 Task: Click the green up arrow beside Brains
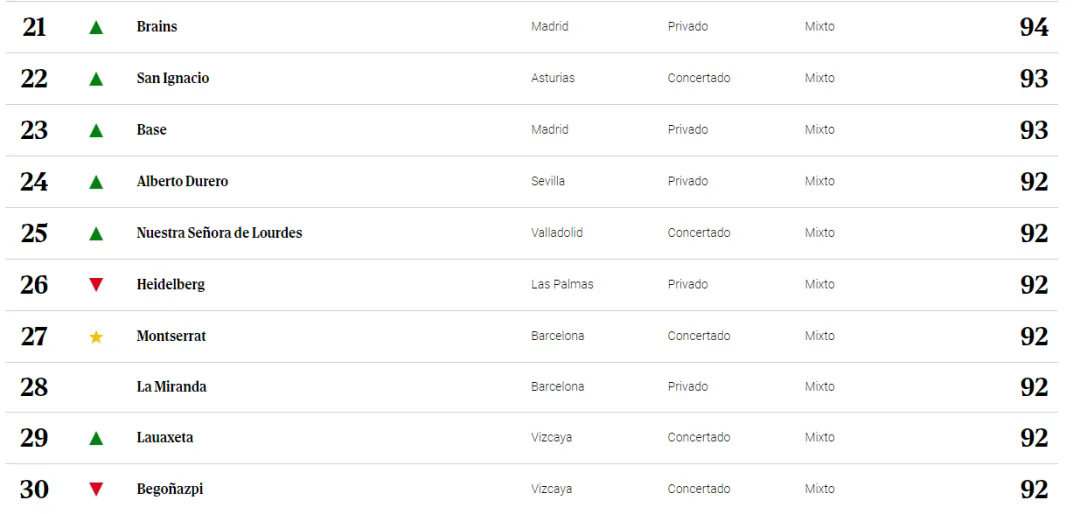96,28
